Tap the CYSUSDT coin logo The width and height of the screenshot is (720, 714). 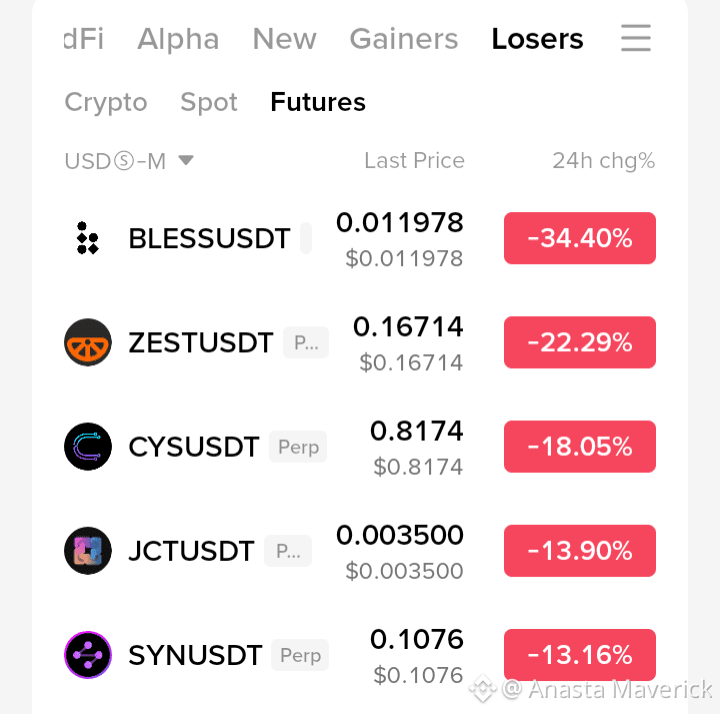88,446
